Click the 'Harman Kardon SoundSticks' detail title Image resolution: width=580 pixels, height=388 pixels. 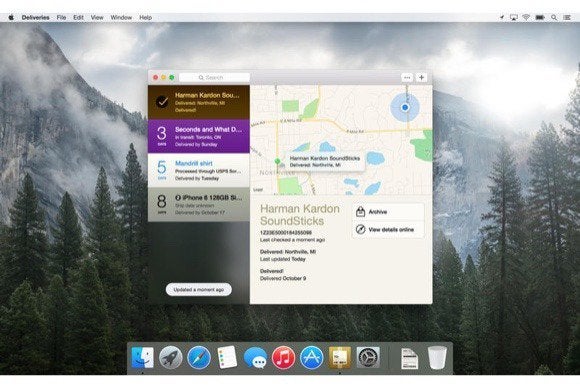click(300, 215)
